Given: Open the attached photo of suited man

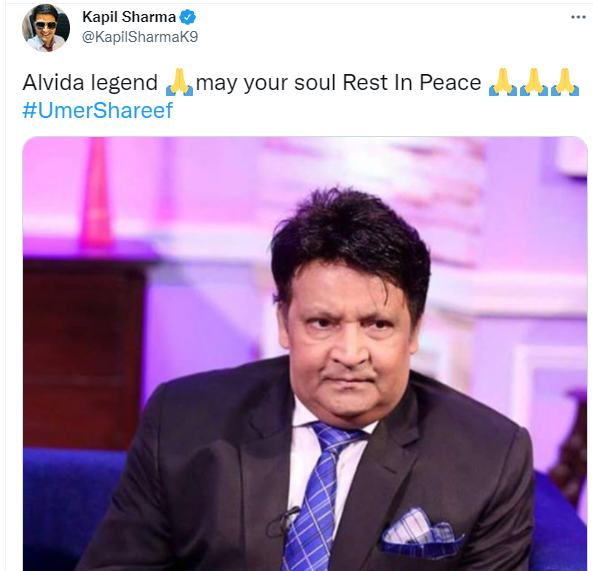Looking at the screenshot, I should click(x=305, y=354).
